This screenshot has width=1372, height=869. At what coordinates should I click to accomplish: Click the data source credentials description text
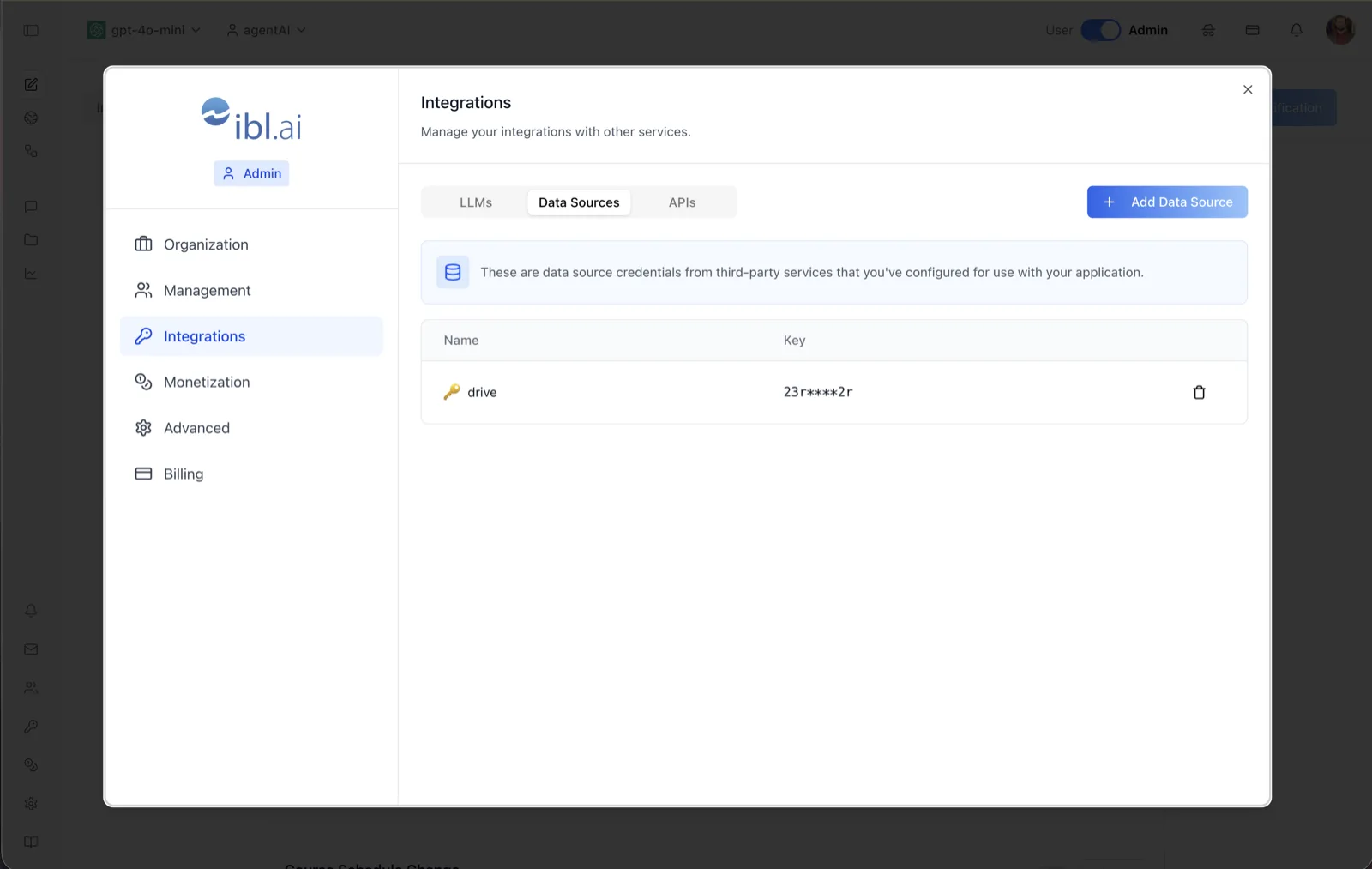(x=812, y=272)
